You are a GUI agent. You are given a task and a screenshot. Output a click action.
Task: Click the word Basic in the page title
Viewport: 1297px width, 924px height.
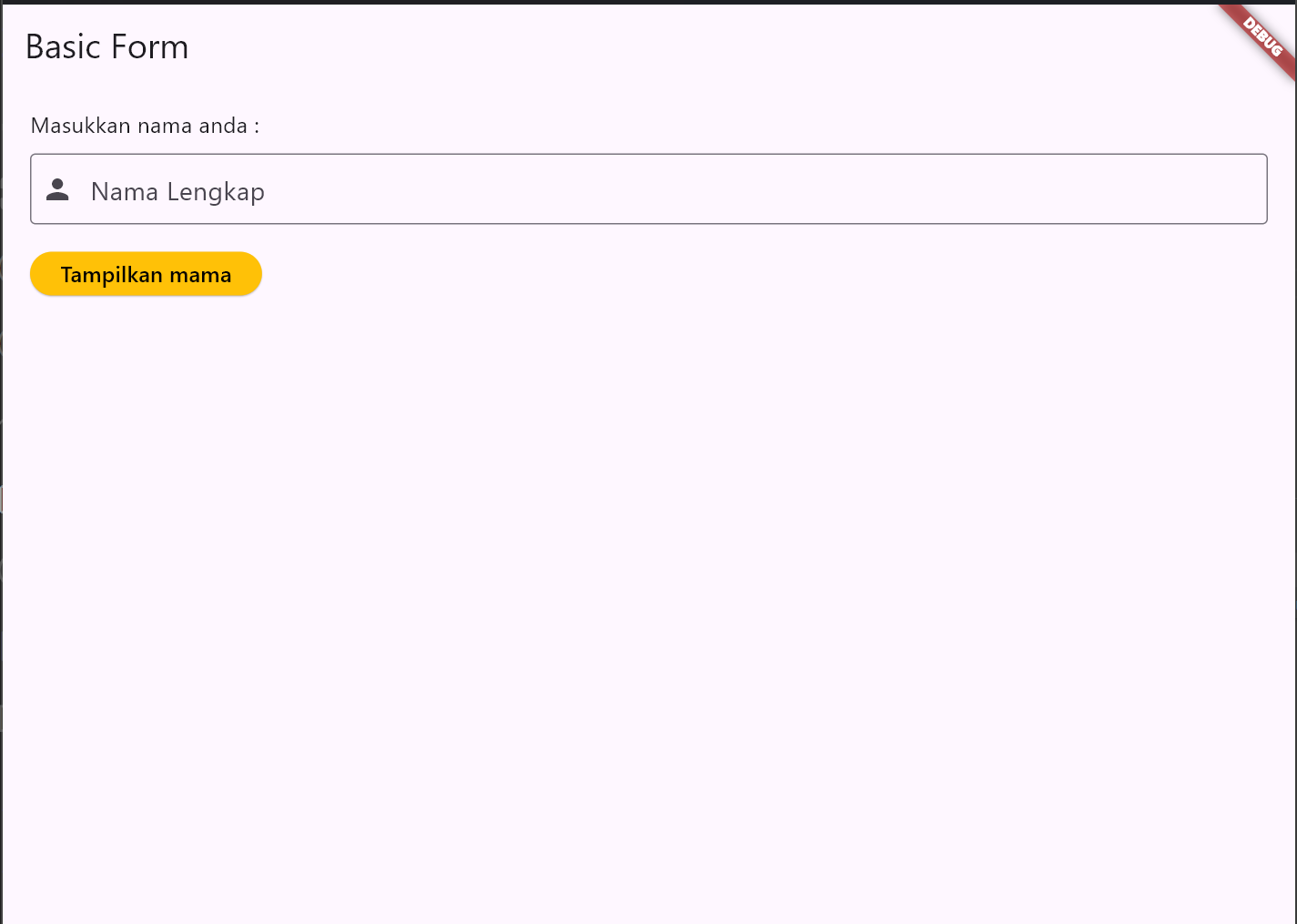pyautogui.click(x=62, y=47)
